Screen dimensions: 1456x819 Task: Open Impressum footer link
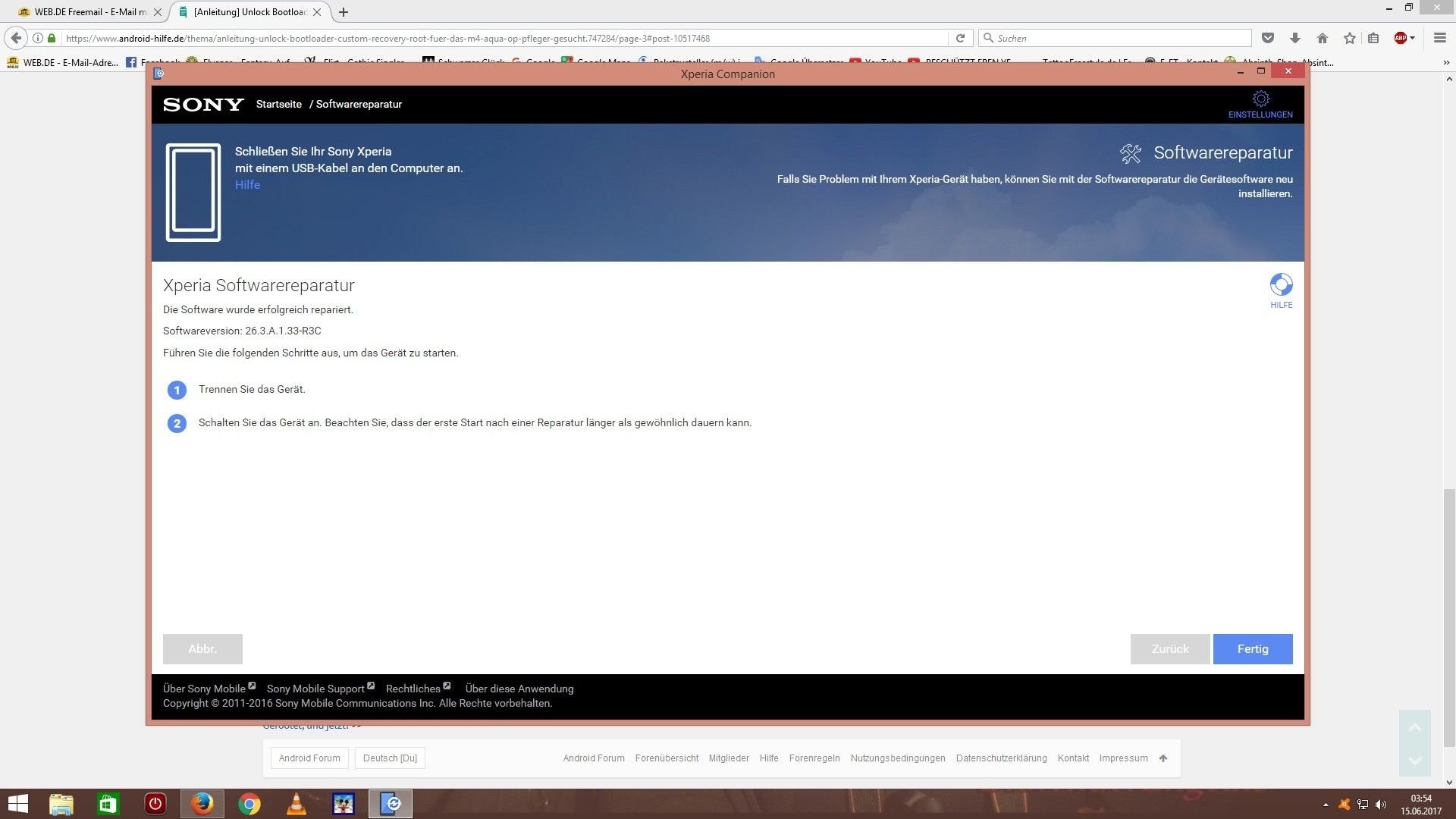[1123, 758]
